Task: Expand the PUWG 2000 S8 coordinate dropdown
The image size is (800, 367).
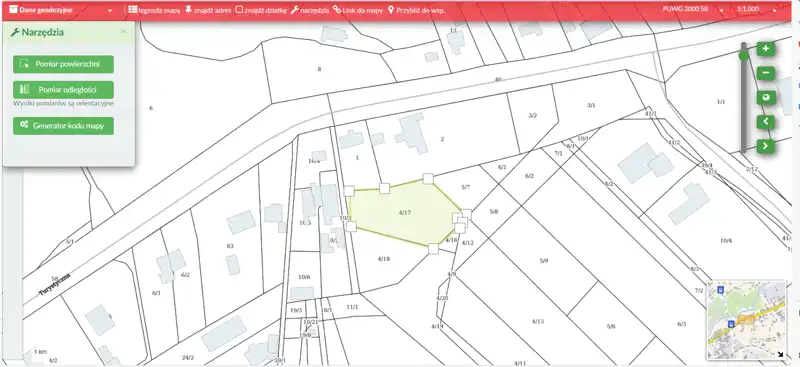Action: click(693, 9)
